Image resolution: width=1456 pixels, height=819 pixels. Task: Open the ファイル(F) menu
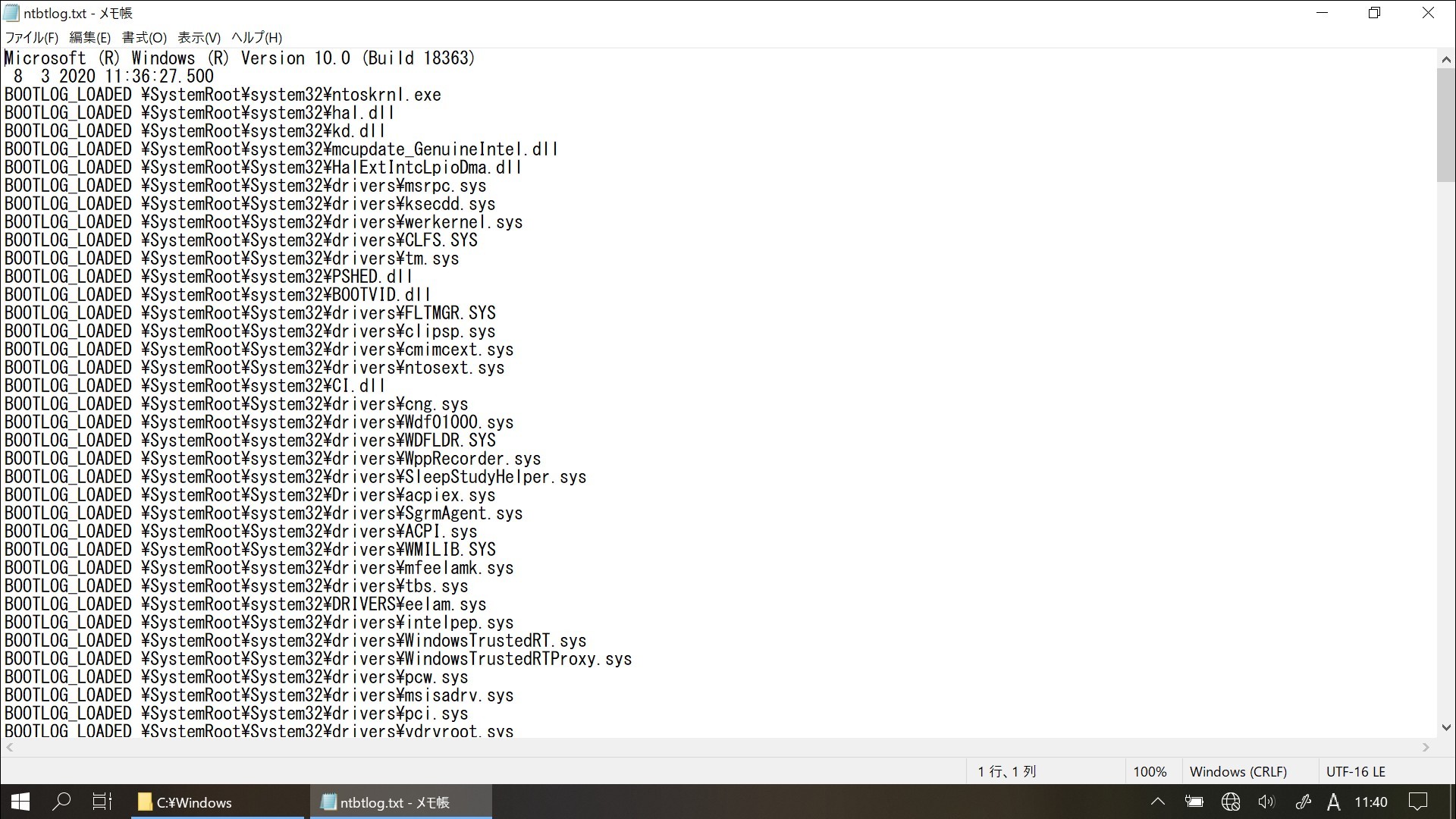pos(31,37)
